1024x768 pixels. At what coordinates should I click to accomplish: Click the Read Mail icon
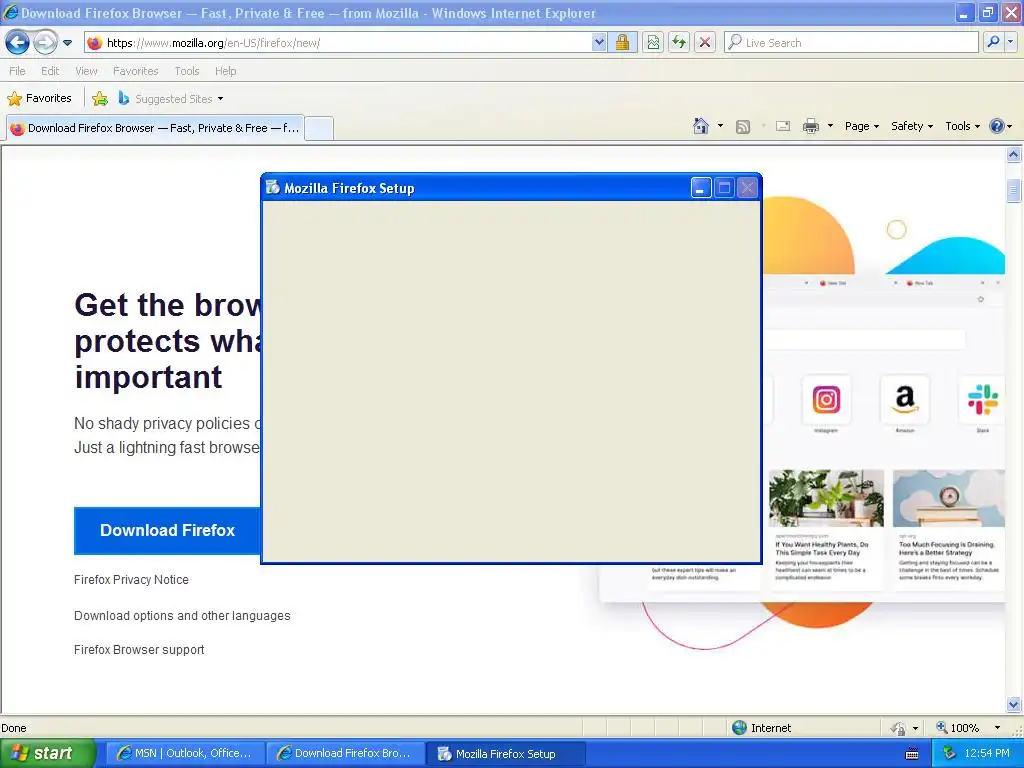pos(783,126)
